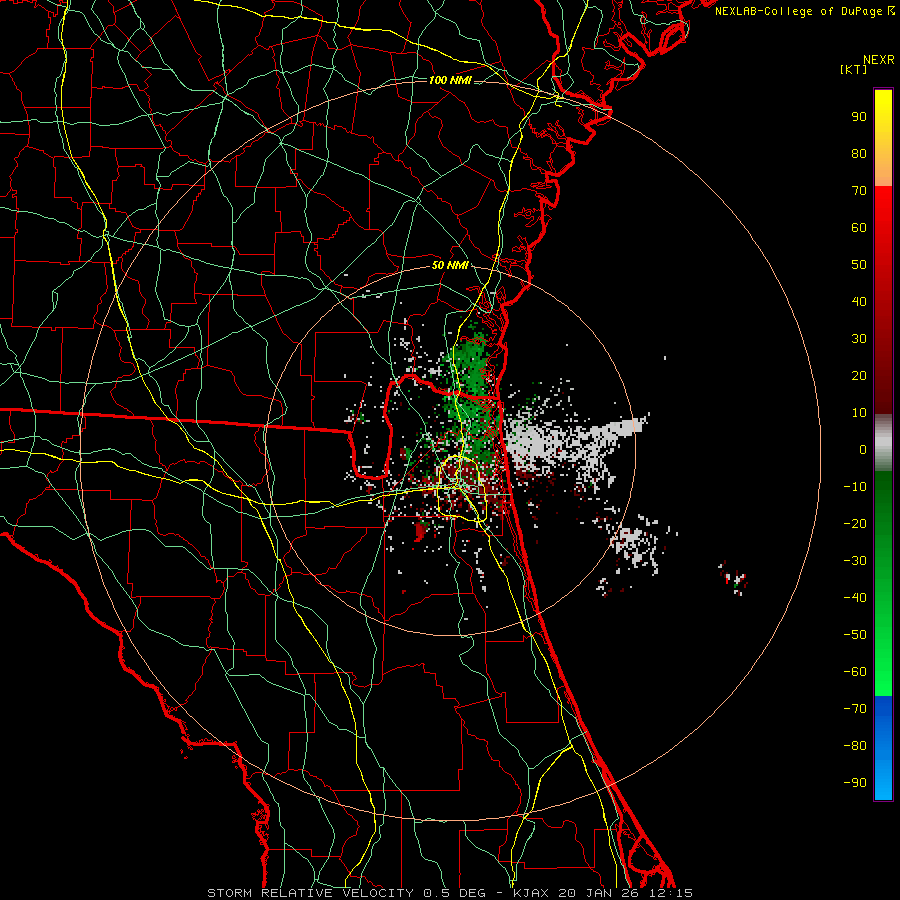Click the 12:15 timestamp in caption
This screenshot has height=900, width=900.
tap(672, 893)
